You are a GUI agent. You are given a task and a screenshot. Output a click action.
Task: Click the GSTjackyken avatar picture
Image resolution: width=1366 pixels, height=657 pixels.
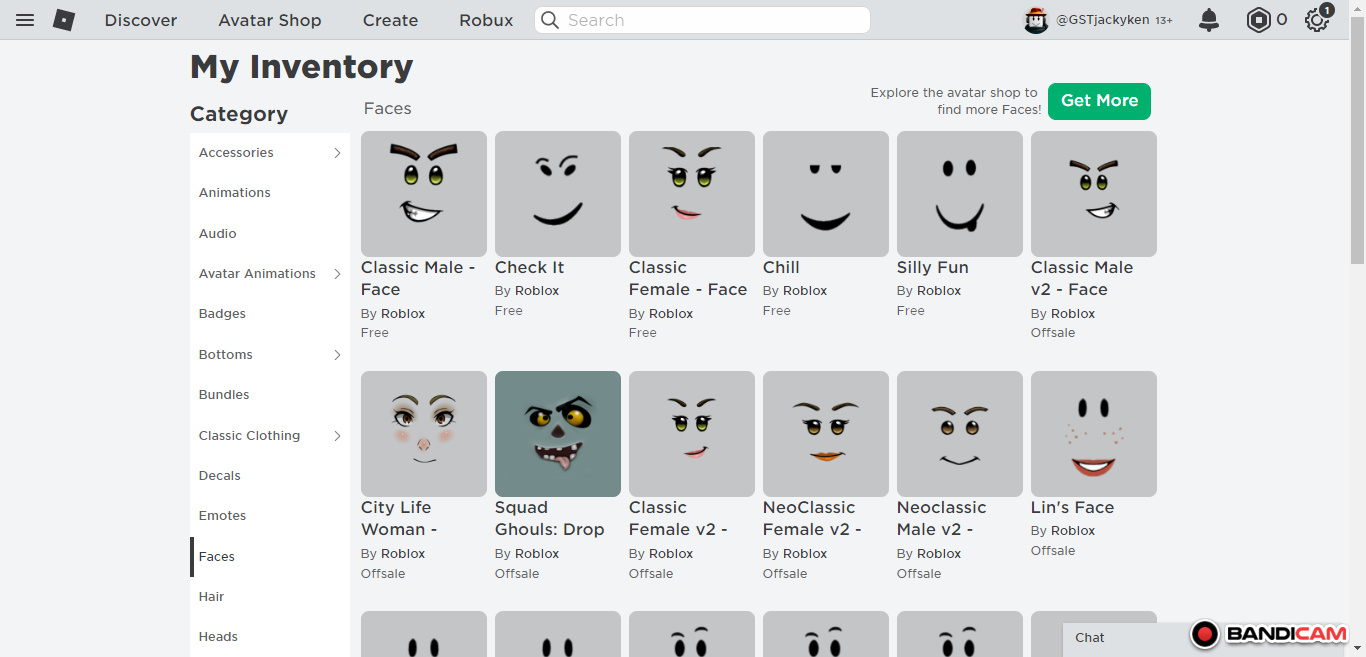pyautogui.click(x=1036, y=20)
